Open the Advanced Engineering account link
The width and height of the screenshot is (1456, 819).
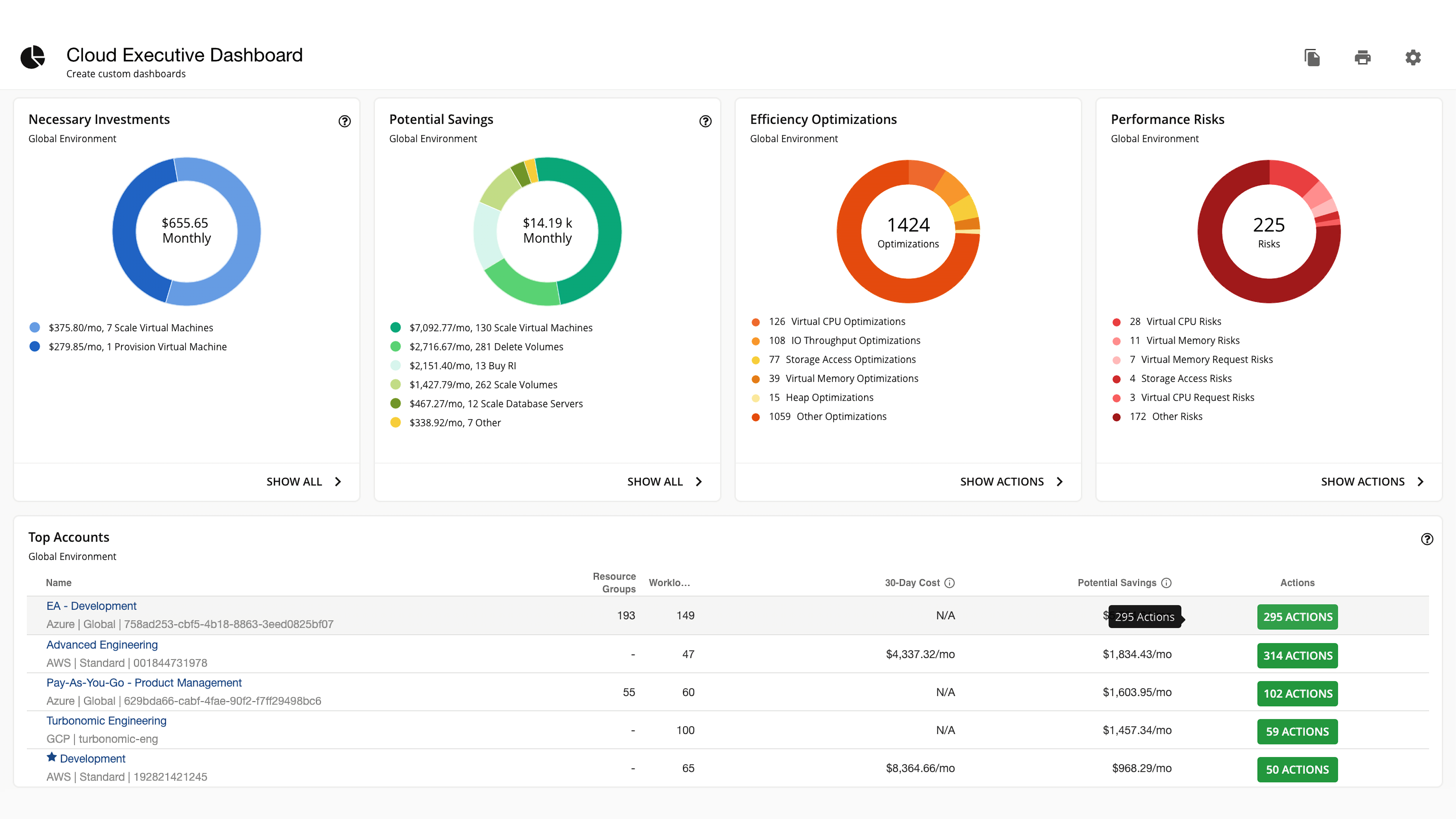tap(102, 645)
